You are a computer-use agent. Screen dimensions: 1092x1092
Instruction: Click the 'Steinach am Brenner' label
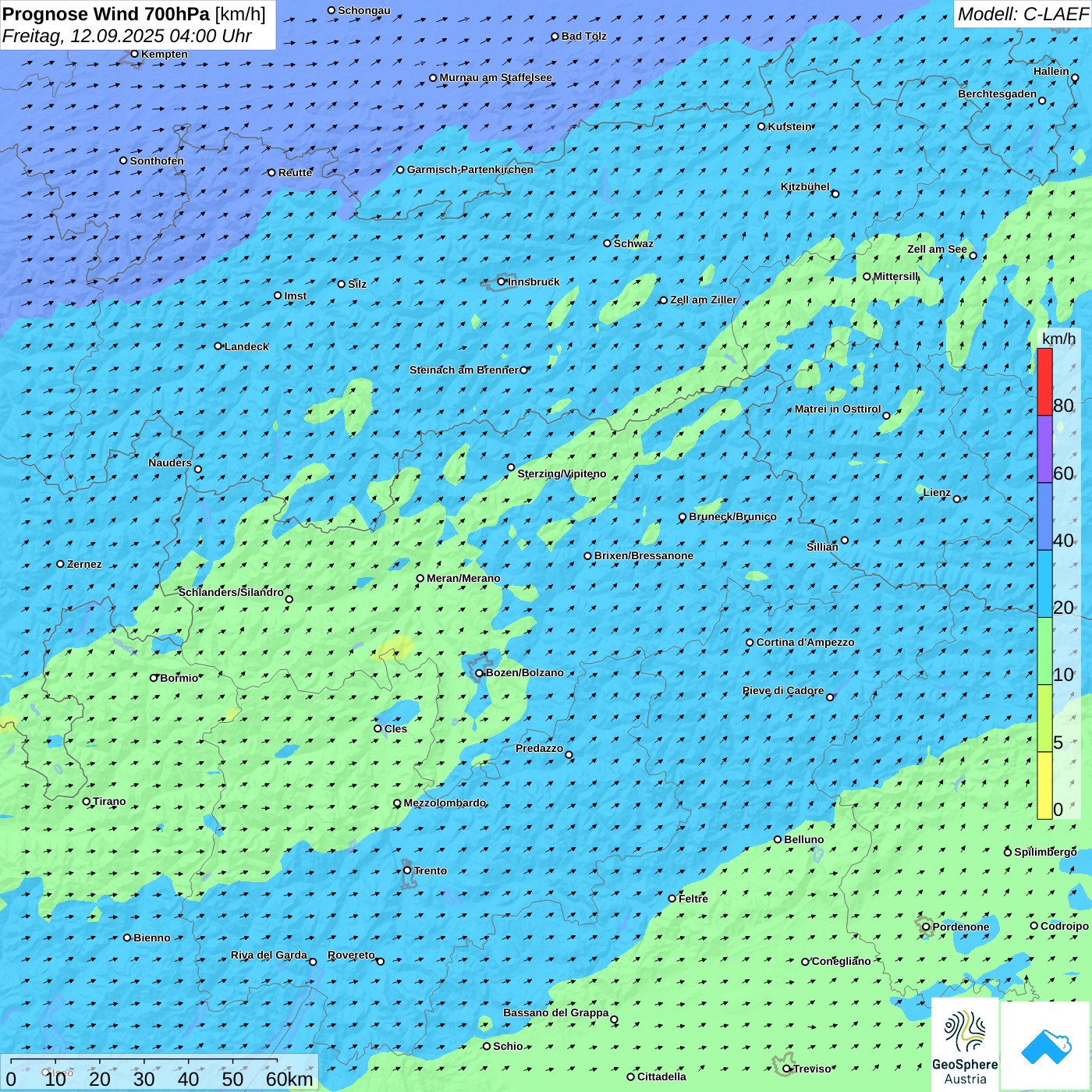[463, 370]
